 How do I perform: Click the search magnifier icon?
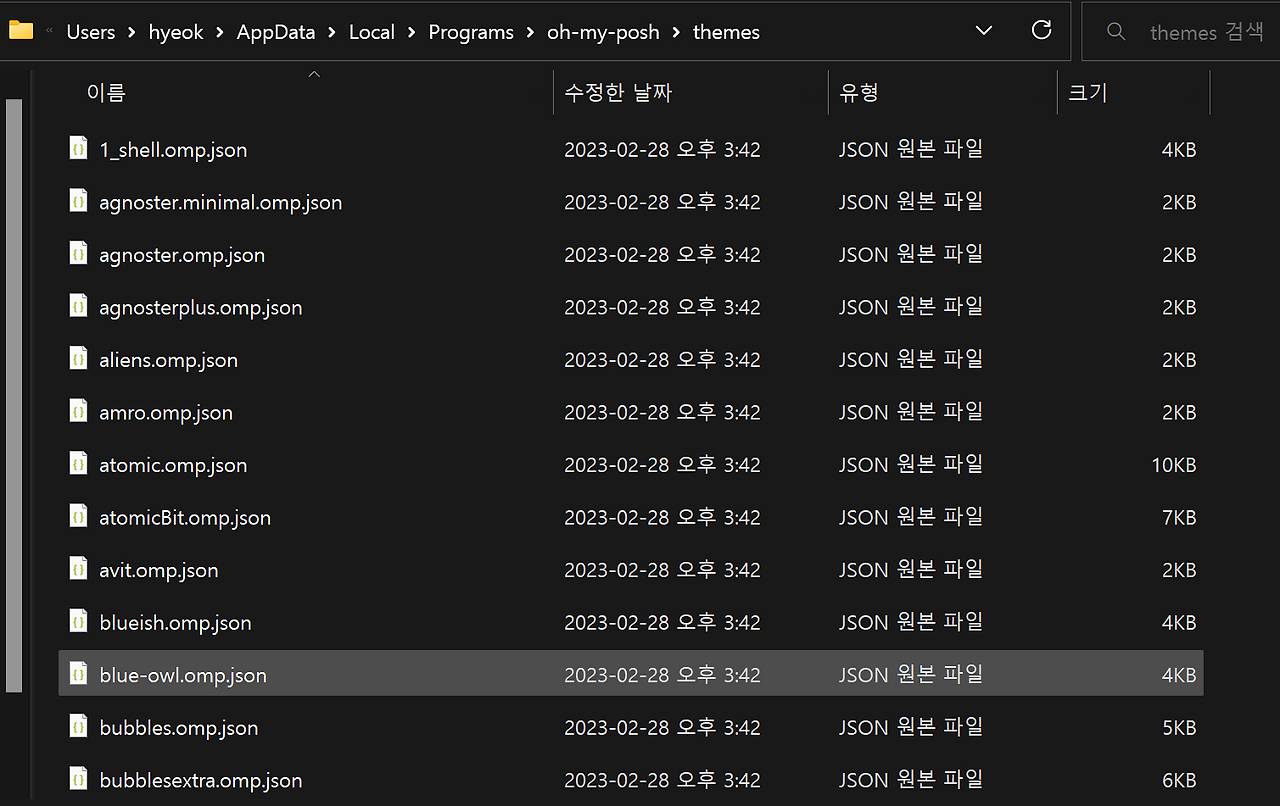tap(1116, 31)
